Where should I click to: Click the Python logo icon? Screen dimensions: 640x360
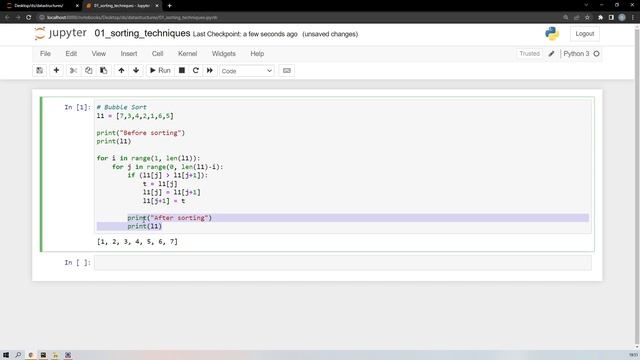coord(552,33)
